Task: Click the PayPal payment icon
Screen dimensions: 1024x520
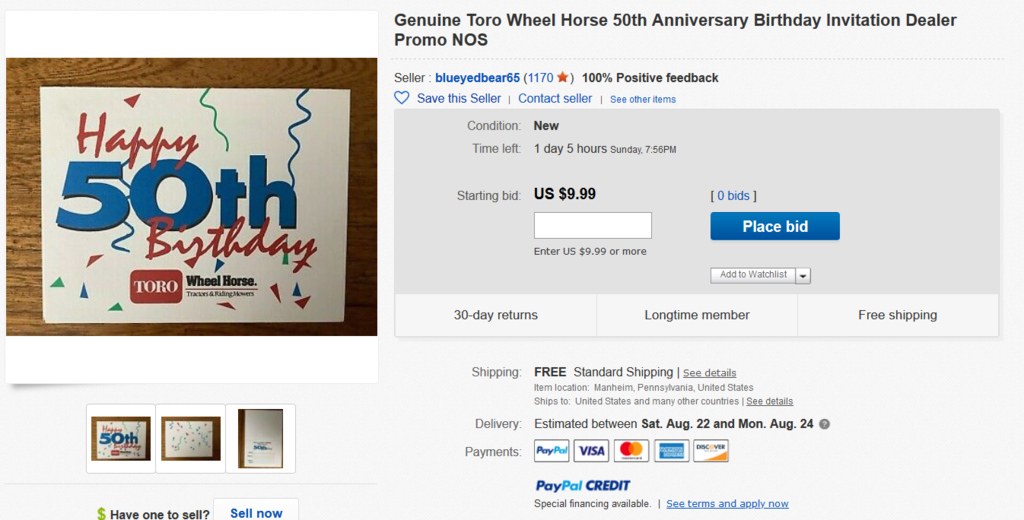Action: click(552, 451)
